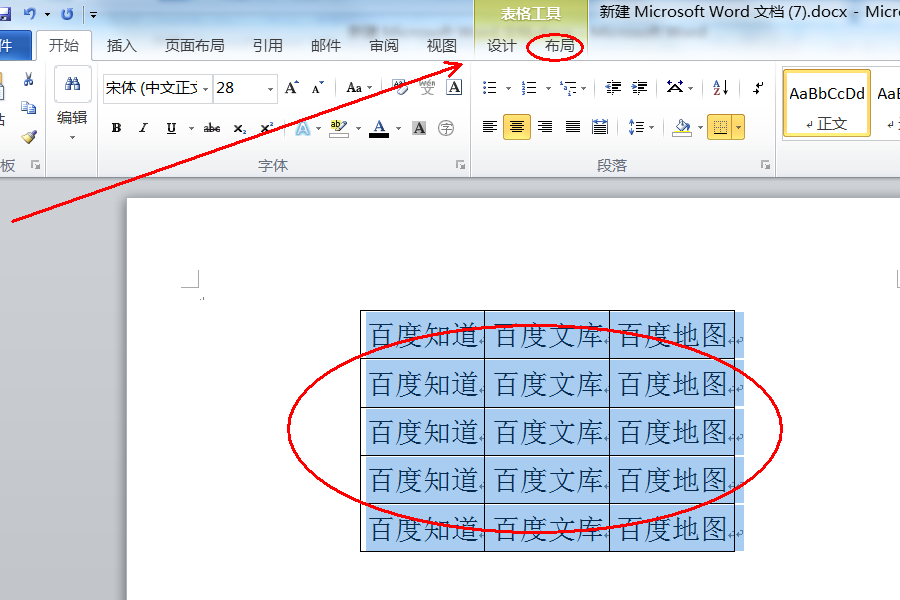Click the Numbering list icon
The height and width of the screenshot is (600, 900).
(529, 87)
